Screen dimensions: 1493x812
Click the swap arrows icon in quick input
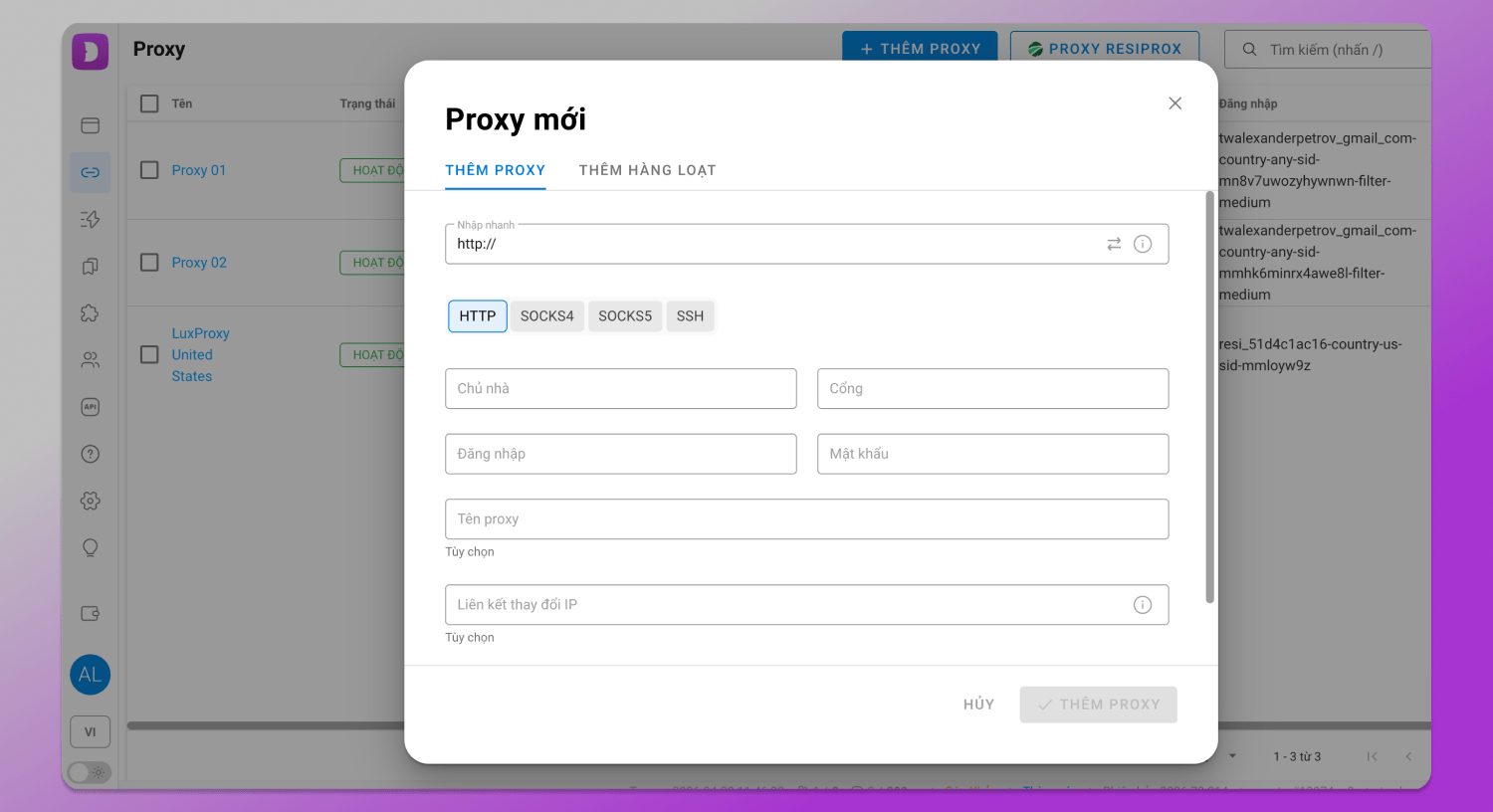pos(1114,244)
